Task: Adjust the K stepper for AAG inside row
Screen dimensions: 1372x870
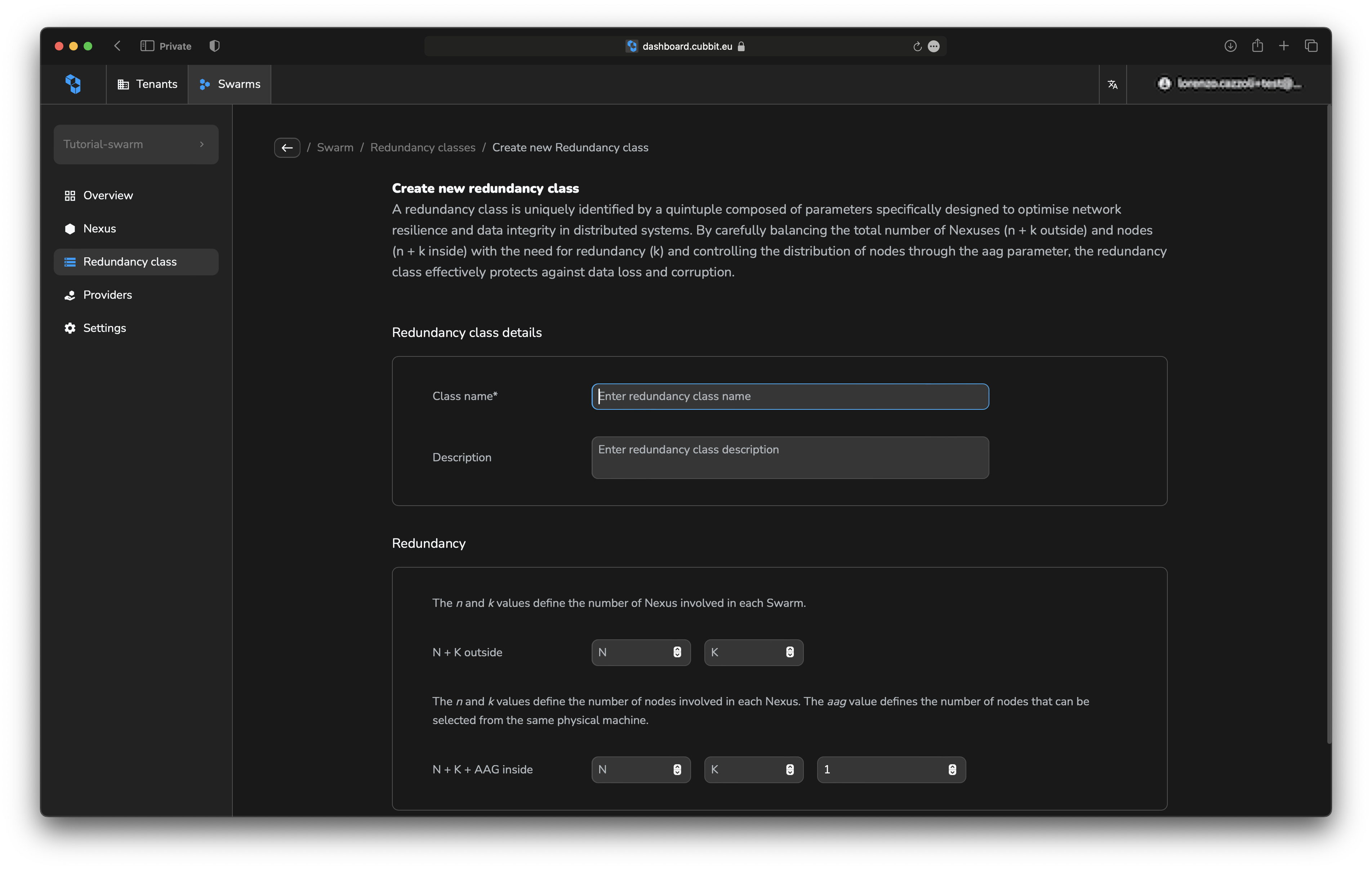Action: pyautogui.click(x=790, y=770)
